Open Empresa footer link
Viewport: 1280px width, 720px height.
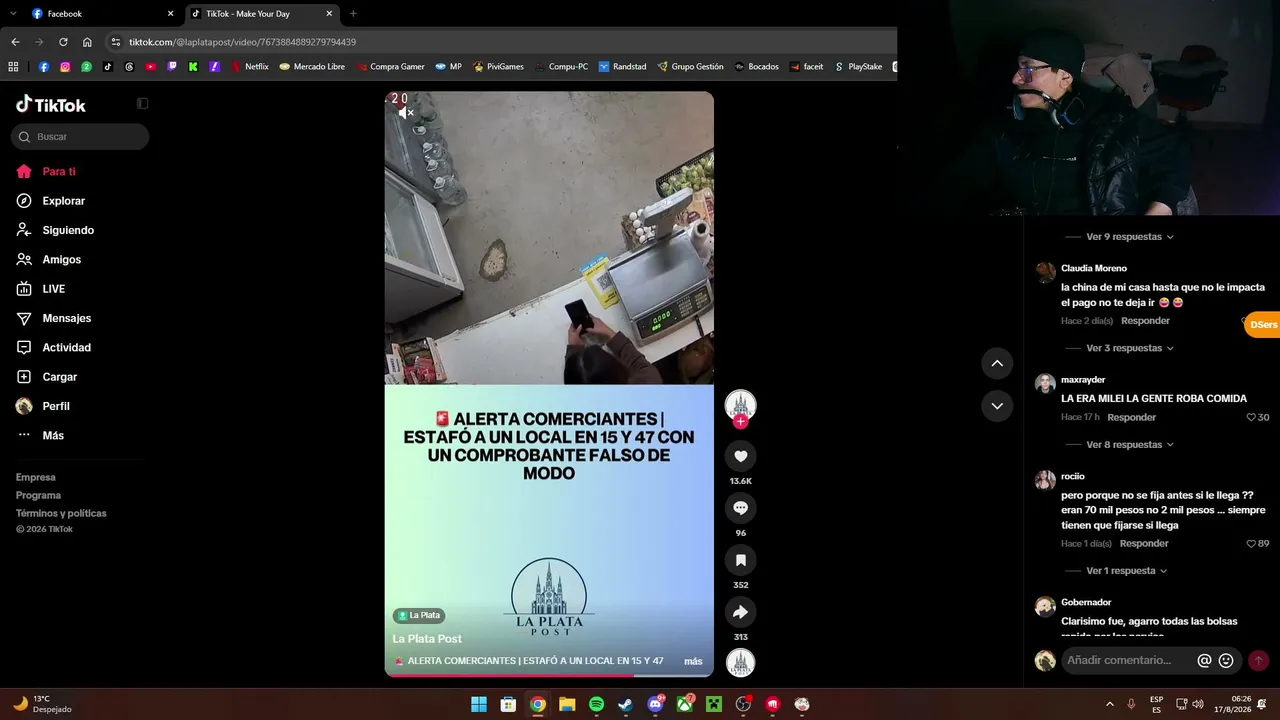tap(36, 477)
